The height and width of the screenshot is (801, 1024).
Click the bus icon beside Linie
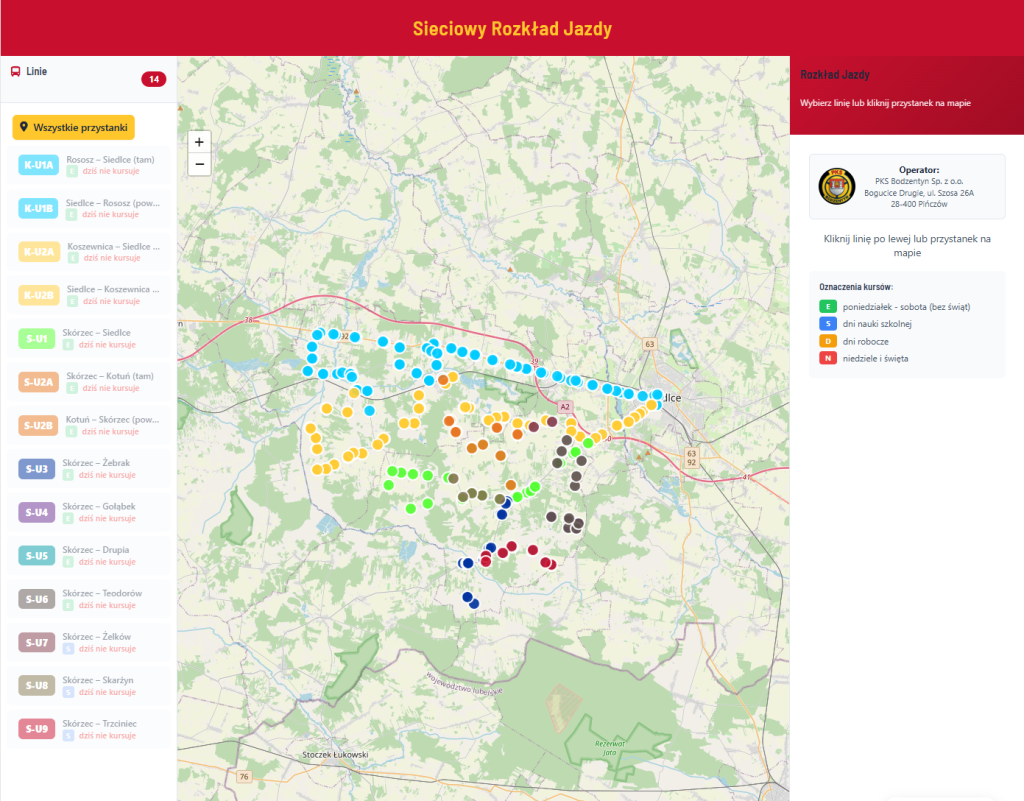tap(16, 72)
